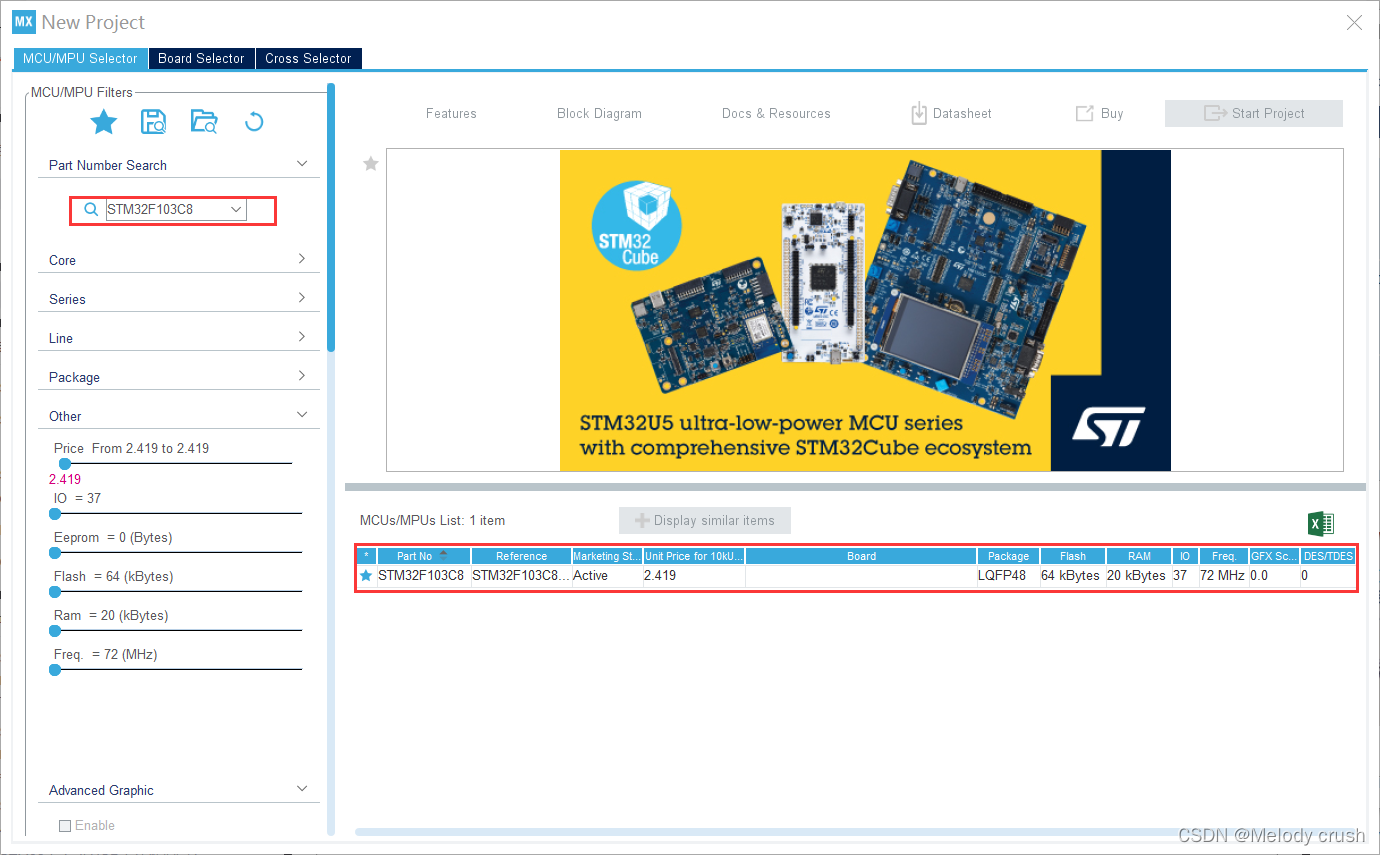This screenshot has width=1380, height=855.
Task: Adjust the Freq. slider handle
Action: tap(55, 669)
